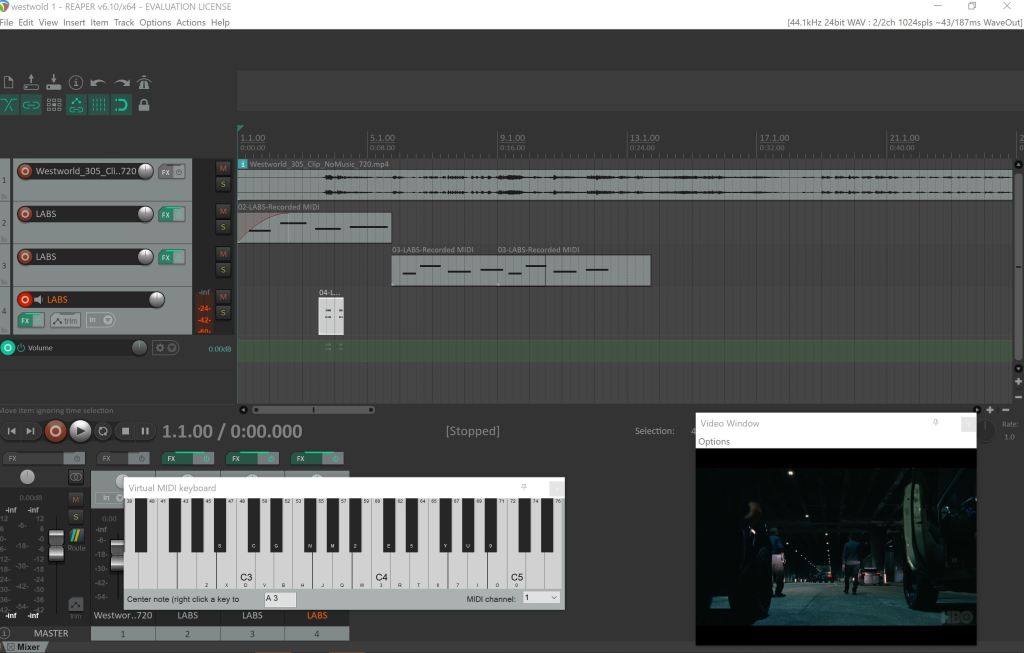
Task: Toggle repeat loop in the transport
Action: point(103,431)
